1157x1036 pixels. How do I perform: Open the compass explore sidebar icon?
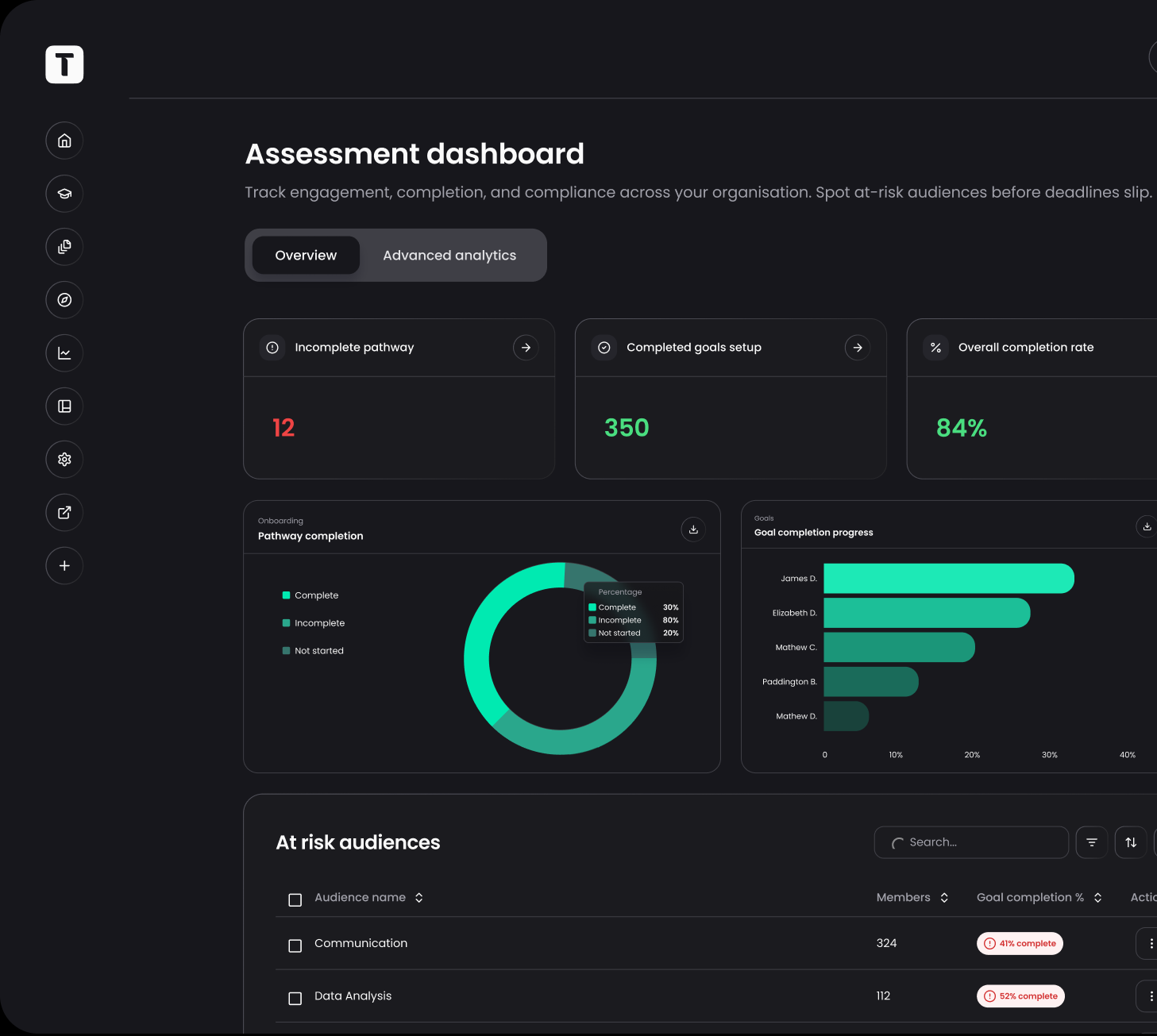(64, 300)
